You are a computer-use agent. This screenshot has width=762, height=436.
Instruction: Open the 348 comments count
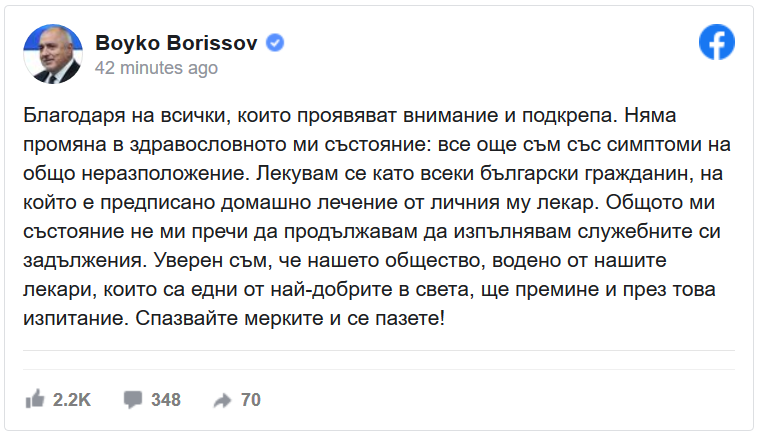pos(166,400)
